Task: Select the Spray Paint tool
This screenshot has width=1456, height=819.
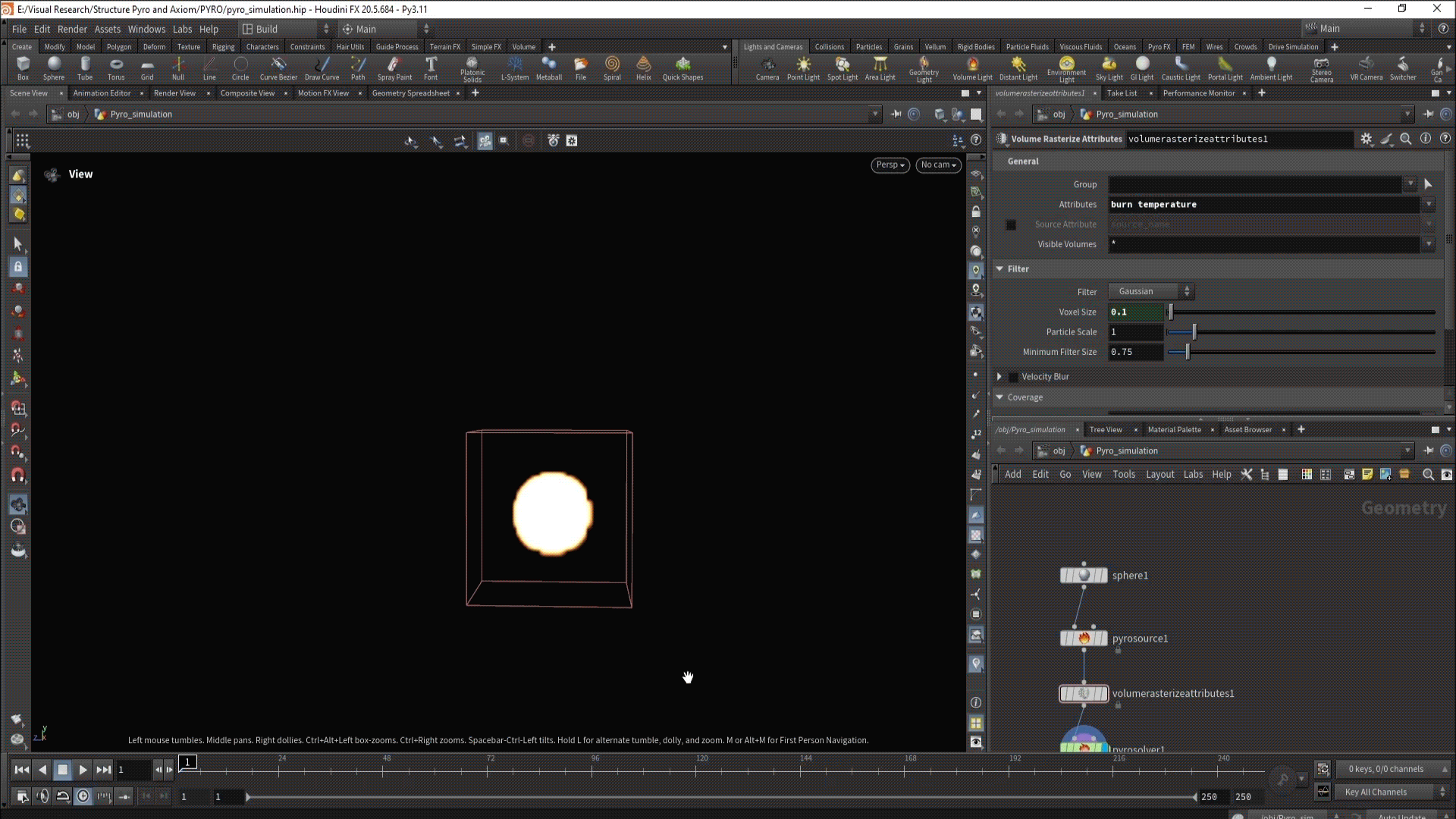Action: (394, 67)
